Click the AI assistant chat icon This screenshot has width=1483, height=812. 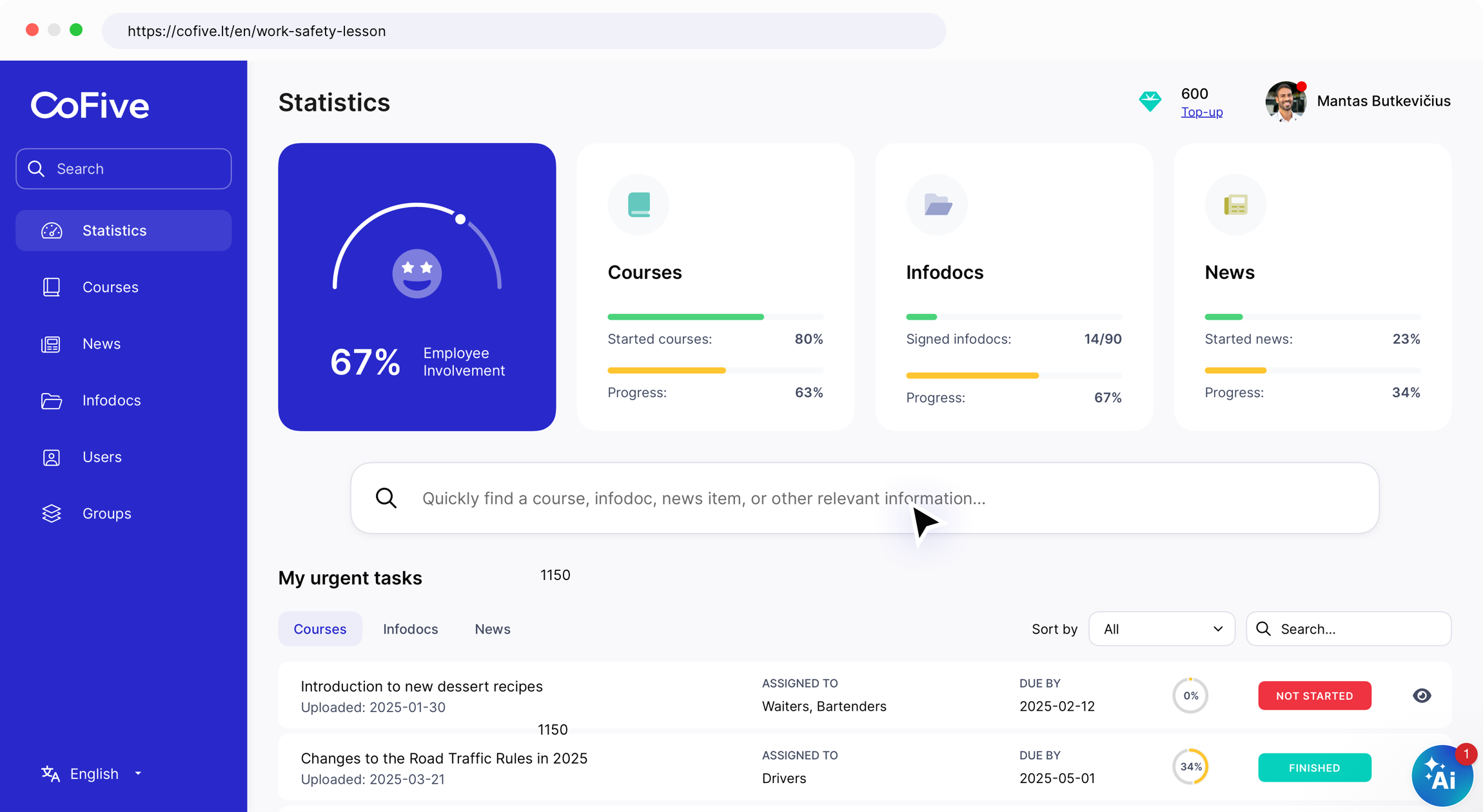(1441, 777)
